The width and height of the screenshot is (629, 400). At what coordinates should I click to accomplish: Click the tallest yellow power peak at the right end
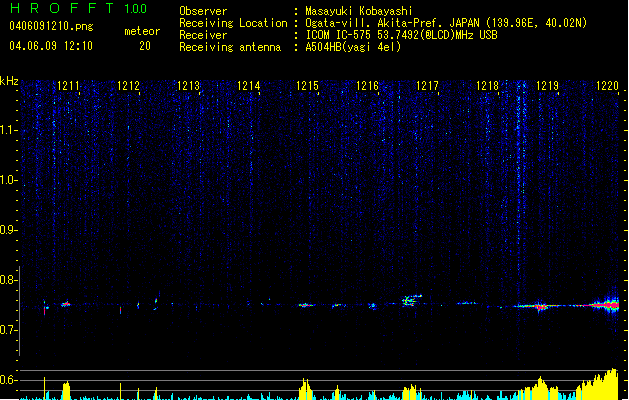pos(613,384)
